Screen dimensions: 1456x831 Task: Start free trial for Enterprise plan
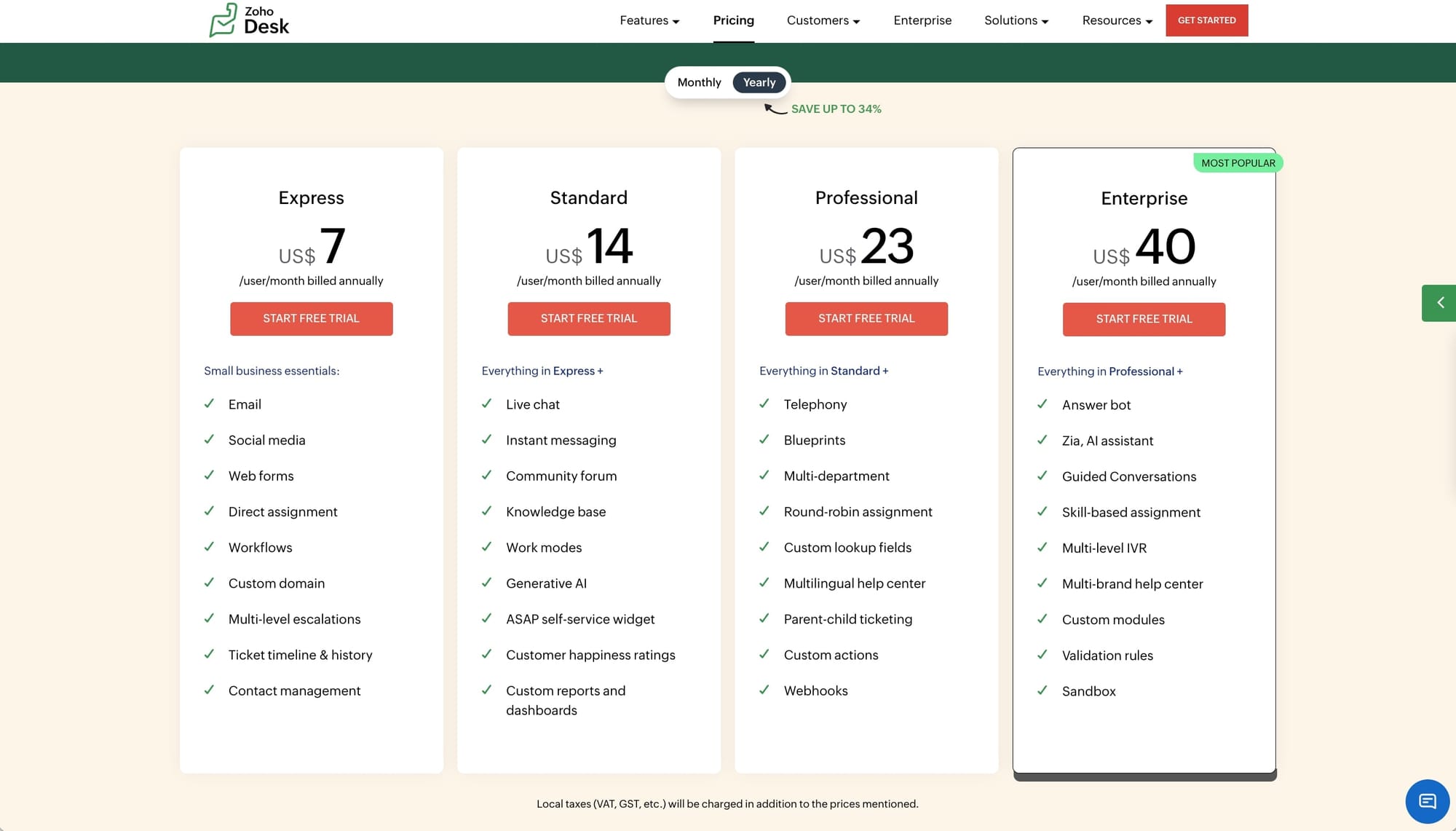coord(1144,319)
